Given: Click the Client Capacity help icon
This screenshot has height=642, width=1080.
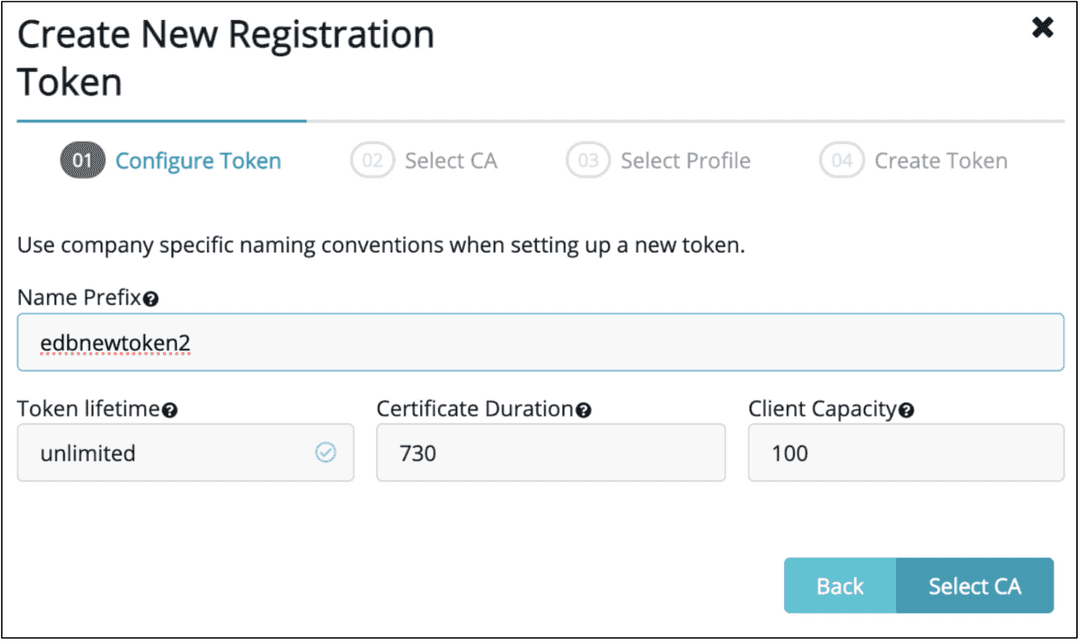Looking at the screenshot, I should tap(906, 408).
